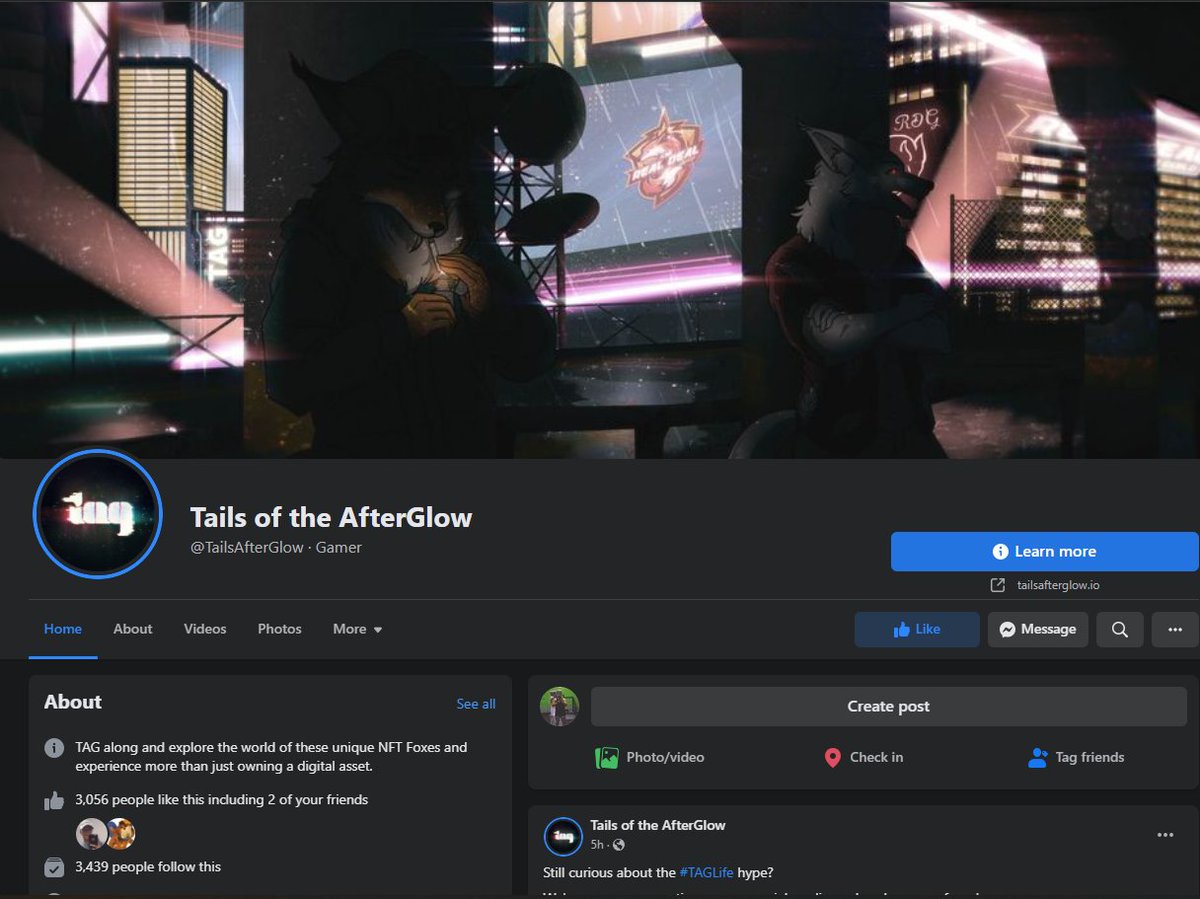Send a Message to the page
The height and width of the screenshot is (899, 1200).
[1038, 629]
